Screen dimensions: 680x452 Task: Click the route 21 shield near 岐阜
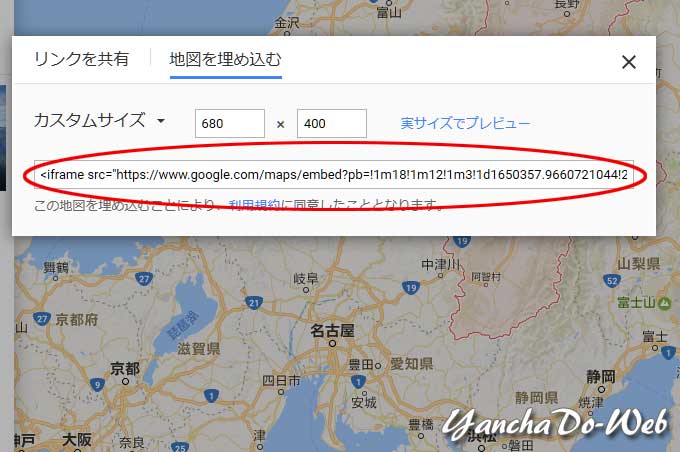[254, 302]
